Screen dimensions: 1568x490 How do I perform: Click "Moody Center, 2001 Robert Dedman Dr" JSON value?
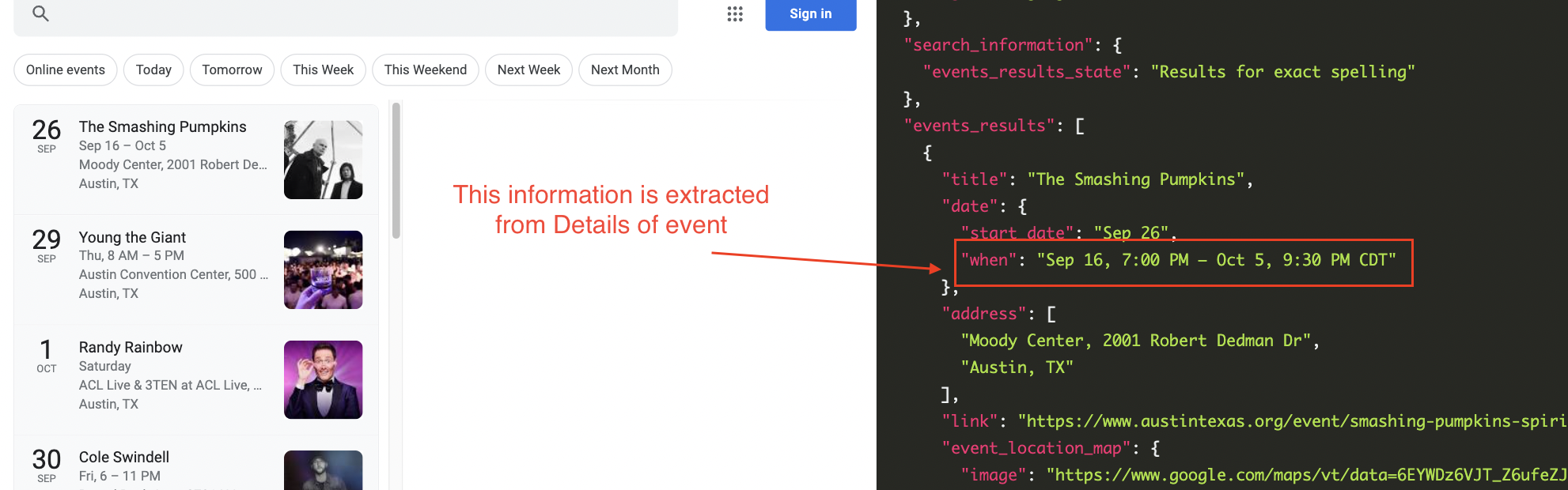point(1136,341)
